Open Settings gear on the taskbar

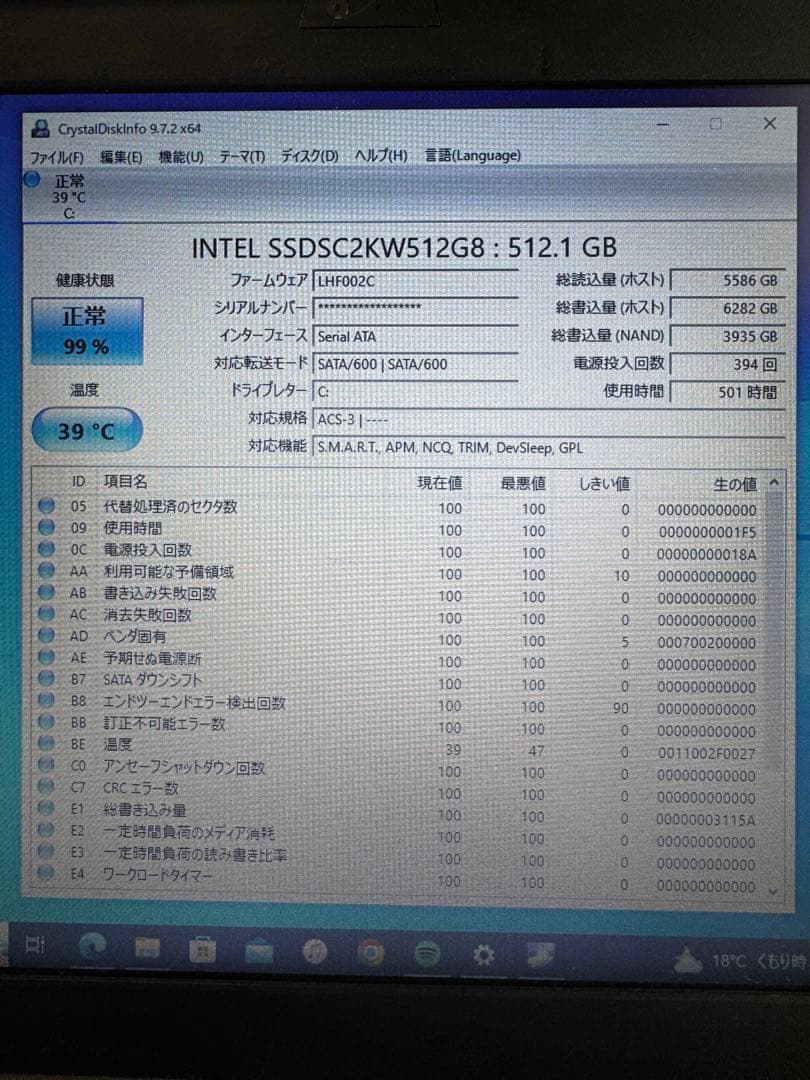(x=484, y=955)
